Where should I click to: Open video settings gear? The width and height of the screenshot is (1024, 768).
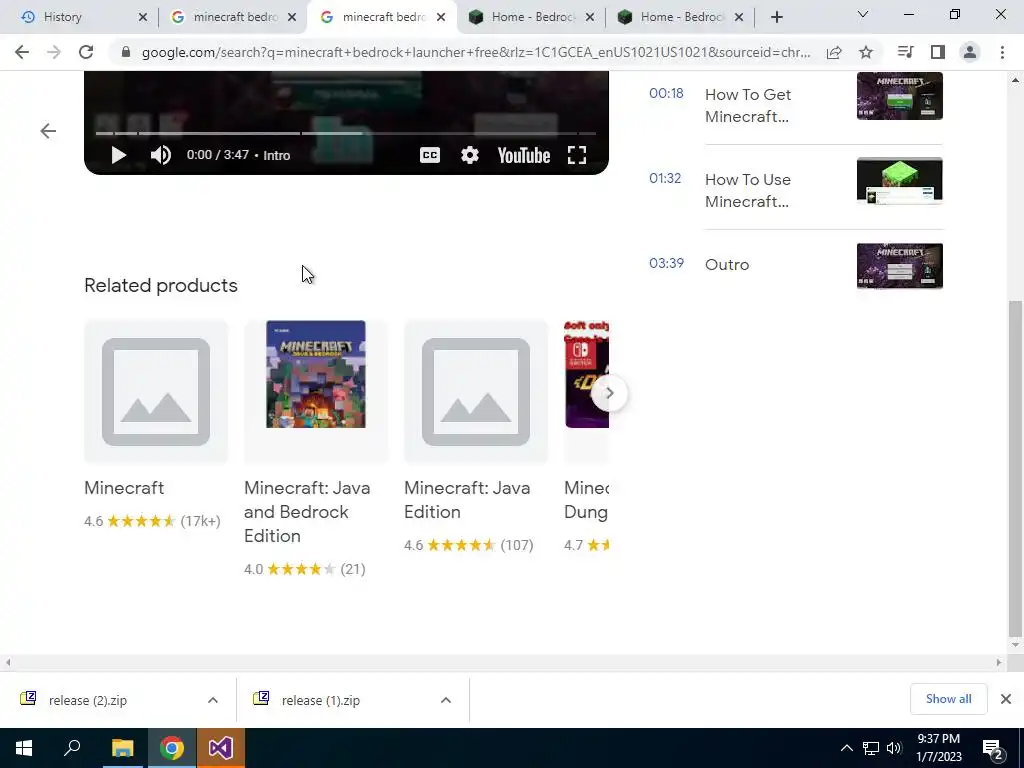[470, 155]
